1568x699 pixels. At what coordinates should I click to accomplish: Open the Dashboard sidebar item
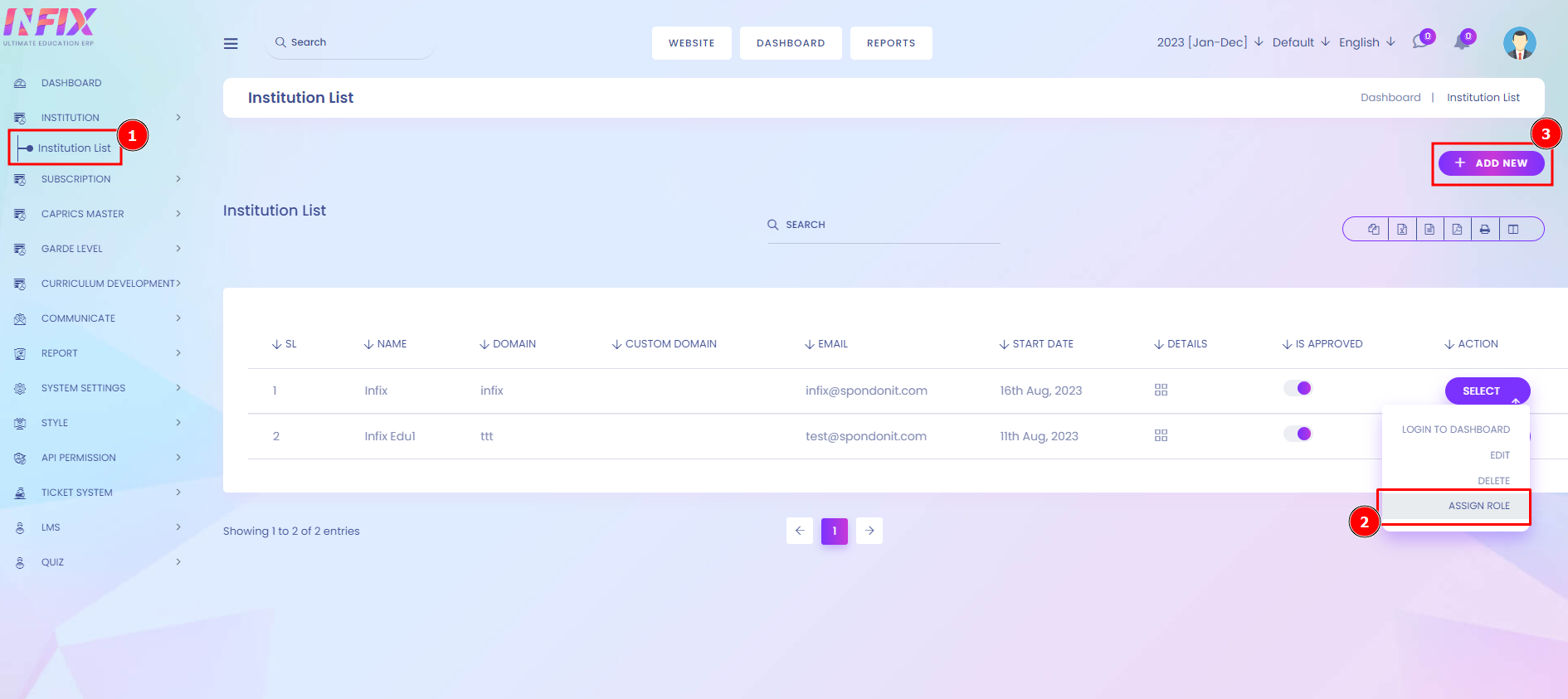pyautogui.click(x=71, y=83)
